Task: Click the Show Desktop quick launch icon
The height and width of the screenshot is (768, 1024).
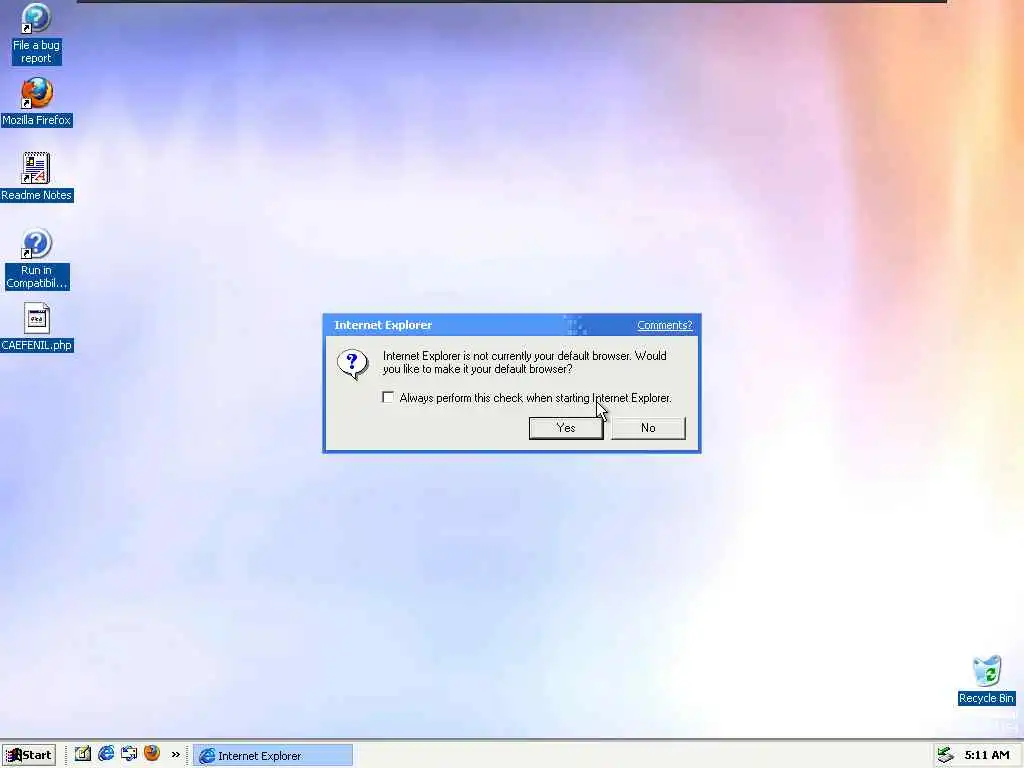Action: (x=129, y=754)
